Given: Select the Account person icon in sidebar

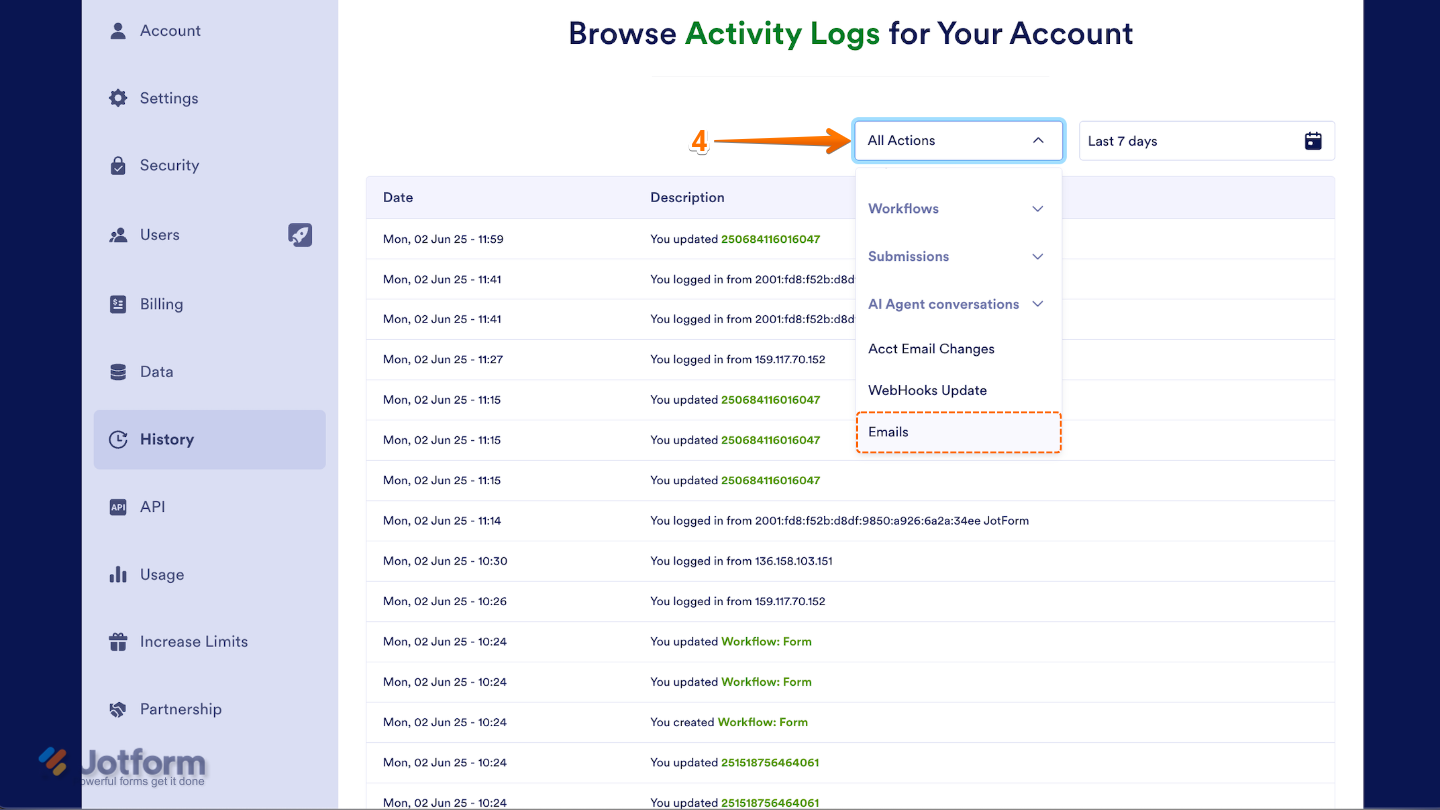Looking at the screenshot, I should click(119, 30).
